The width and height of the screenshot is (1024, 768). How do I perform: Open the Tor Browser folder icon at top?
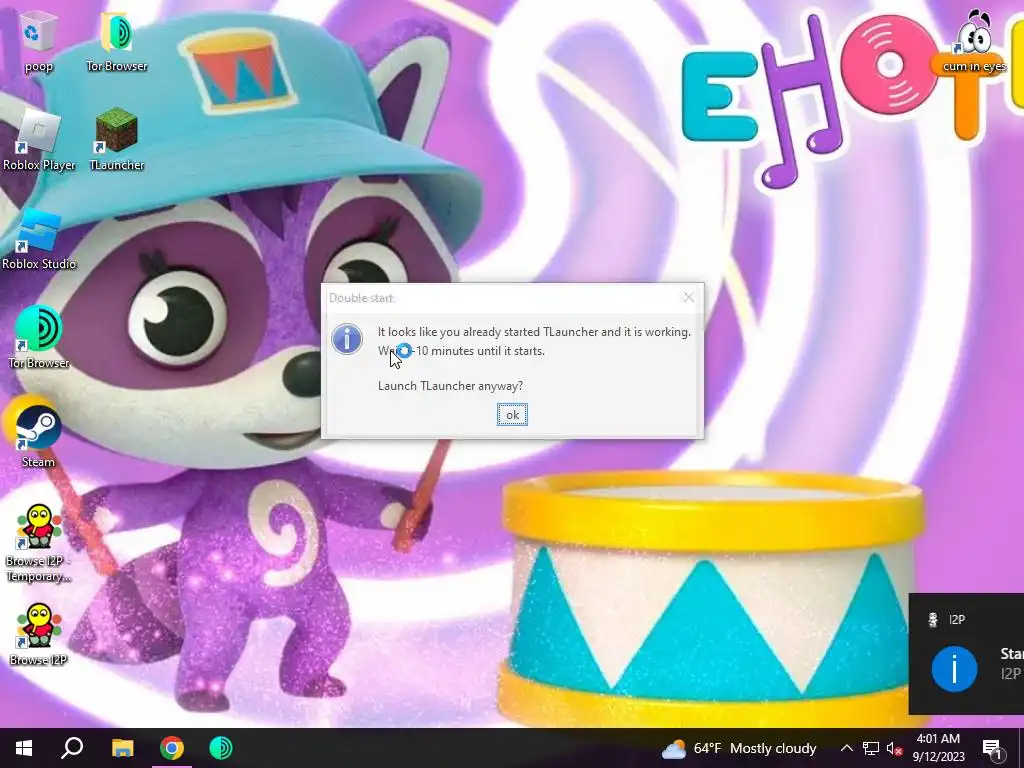coord(116,40)
